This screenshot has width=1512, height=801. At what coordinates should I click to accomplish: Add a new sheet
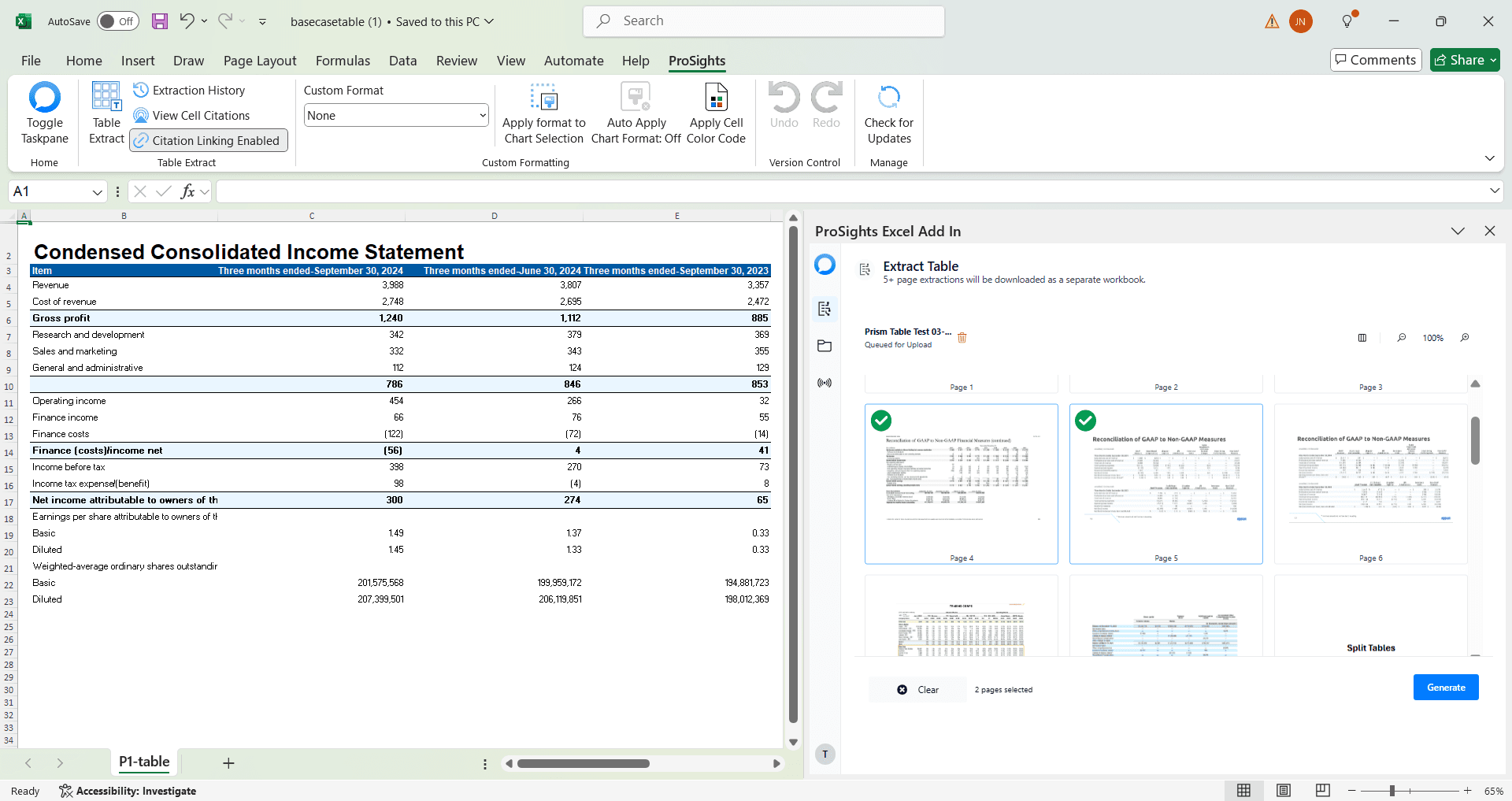point(228,763)
